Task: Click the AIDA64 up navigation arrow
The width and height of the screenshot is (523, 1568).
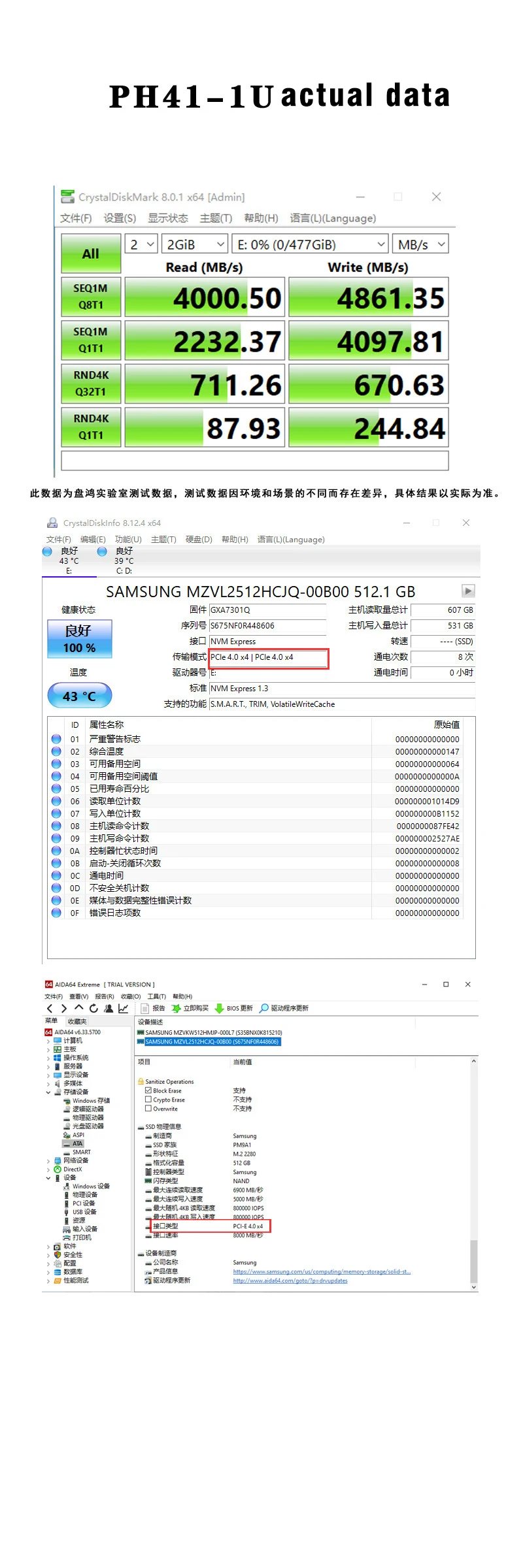Action: pyautogui.click(x=78, y=1009)
